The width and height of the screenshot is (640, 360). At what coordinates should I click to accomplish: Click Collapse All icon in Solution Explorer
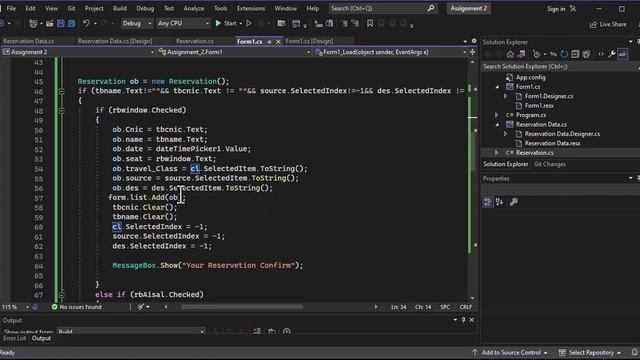click(x=575, y=54)
